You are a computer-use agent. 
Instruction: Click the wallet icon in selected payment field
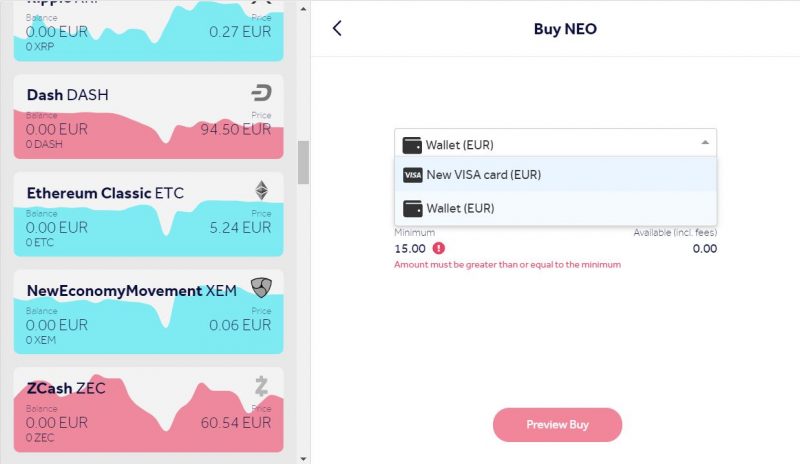coord(412,145)
